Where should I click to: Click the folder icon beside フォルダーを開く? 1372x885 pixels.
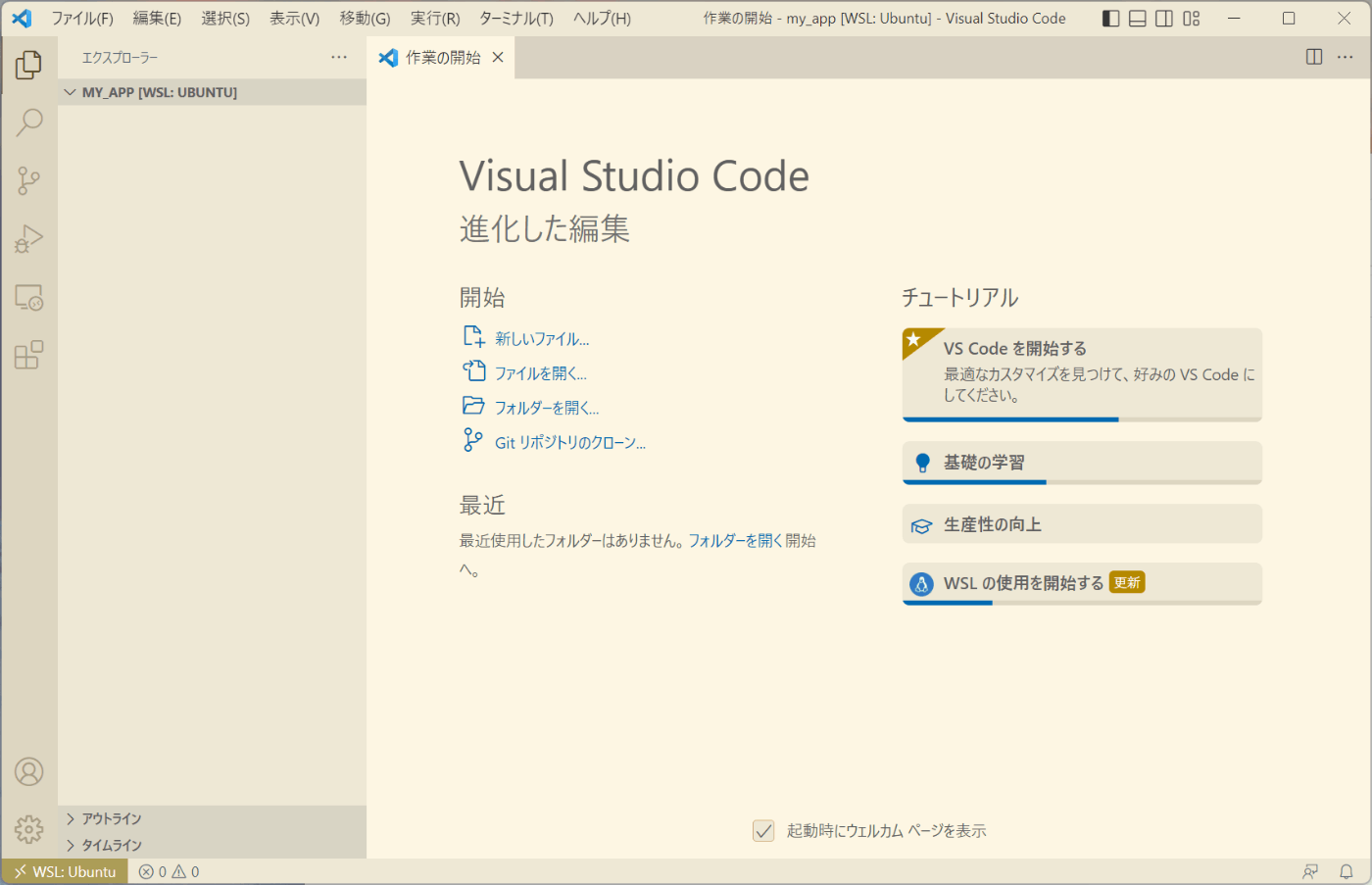pos(474,406)
